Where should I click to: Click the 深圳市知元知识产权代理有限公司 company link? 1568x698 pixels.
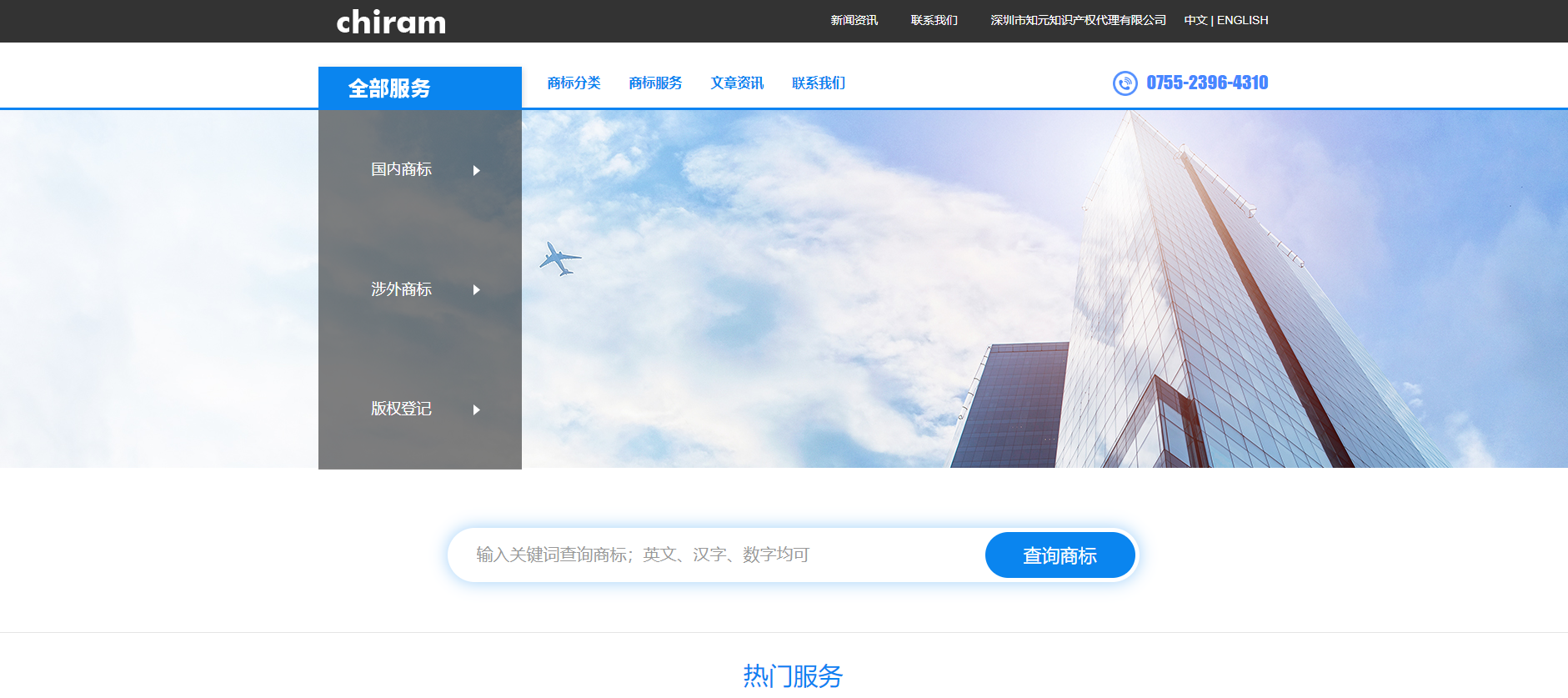click(x=1078, y=20)
